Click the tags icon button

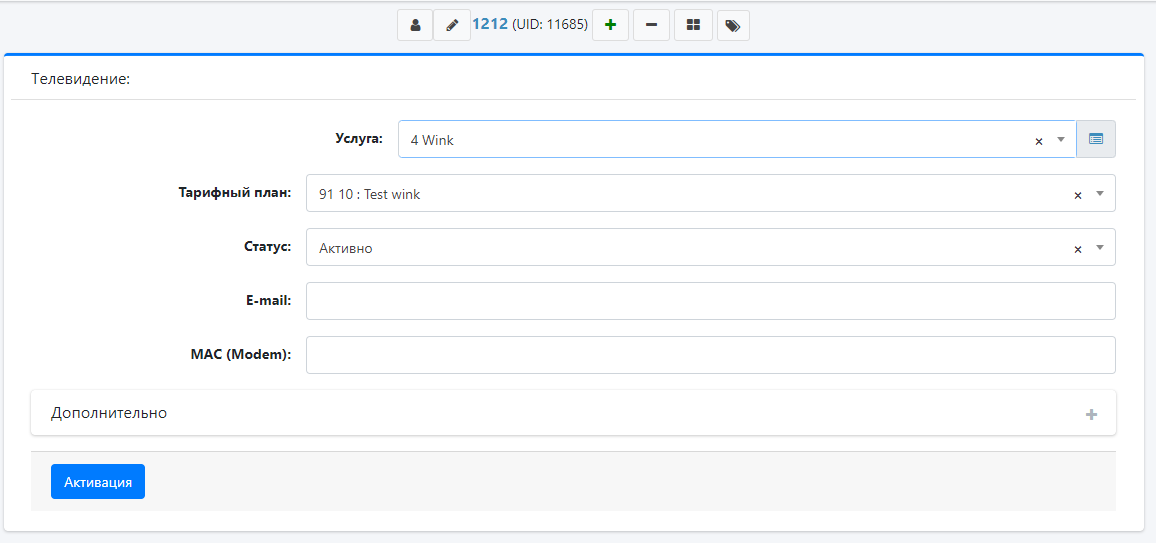point(733,25)
